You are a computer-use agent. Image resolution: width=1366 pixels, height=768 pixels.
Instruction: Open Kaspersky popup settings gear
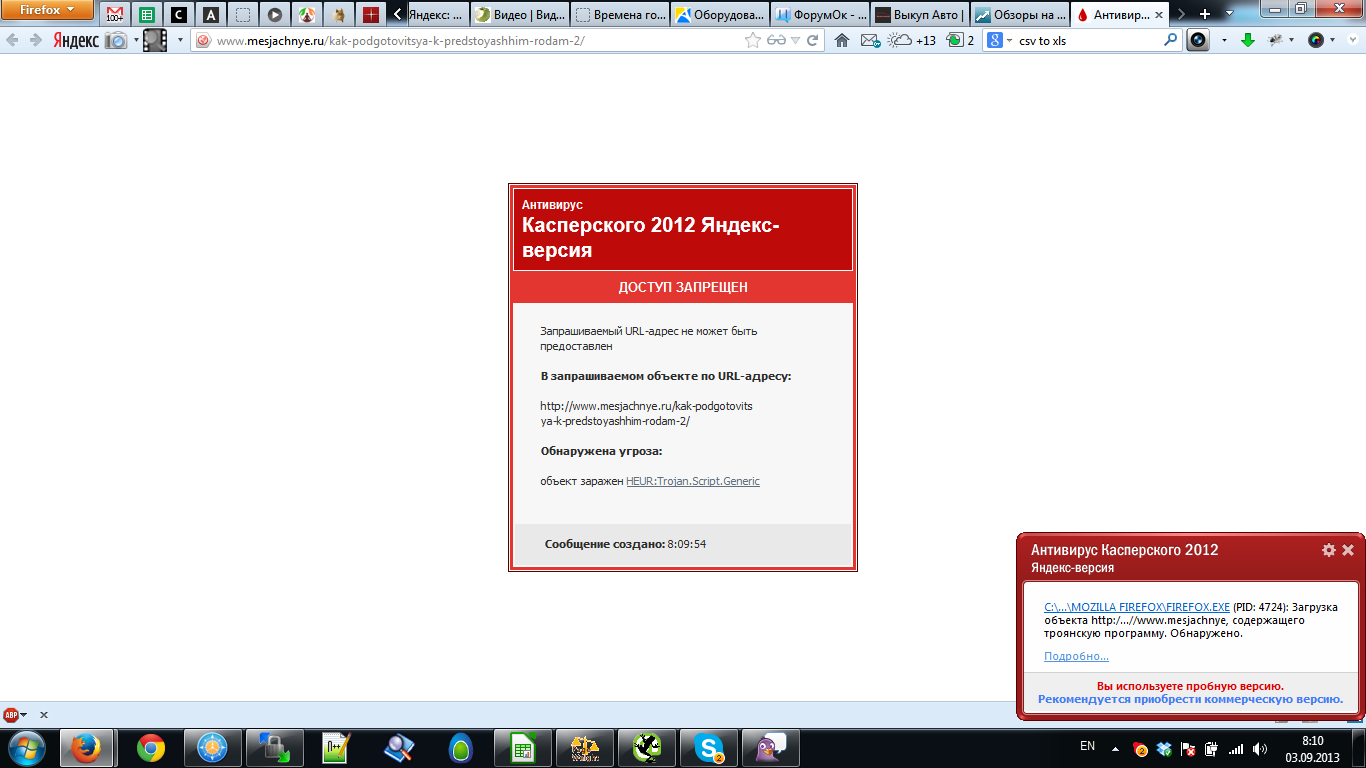(x=1328, y=550)
